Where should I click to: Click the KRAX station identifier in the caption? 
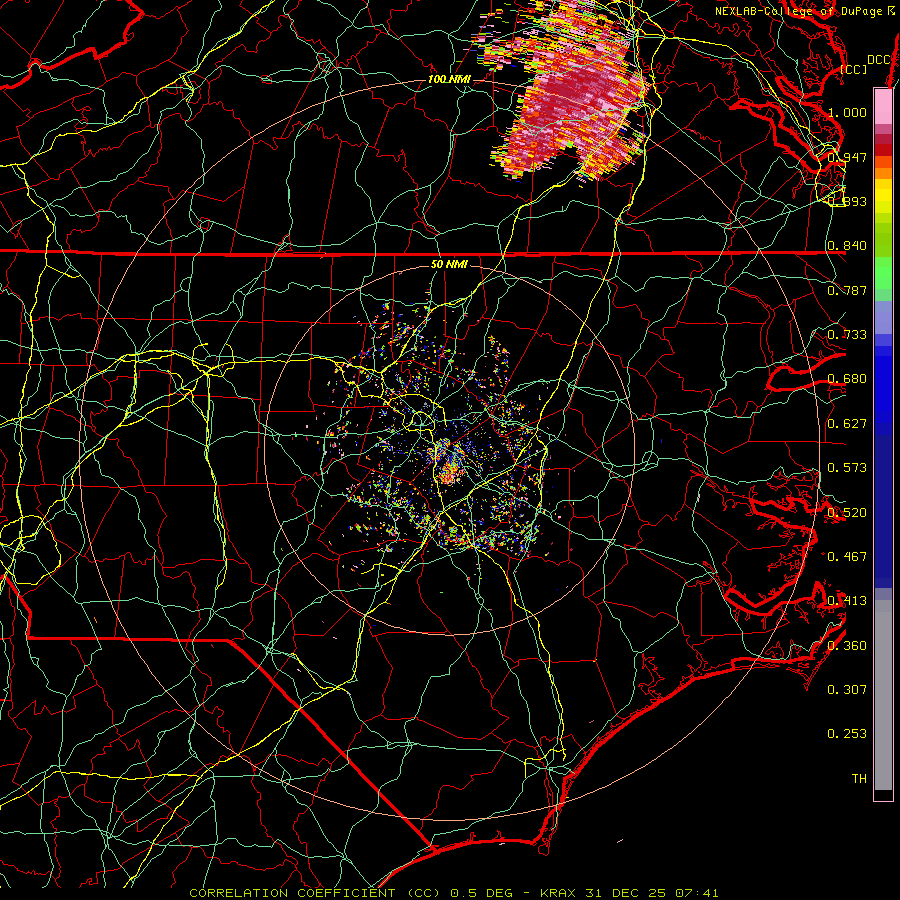tap(560, 893)
